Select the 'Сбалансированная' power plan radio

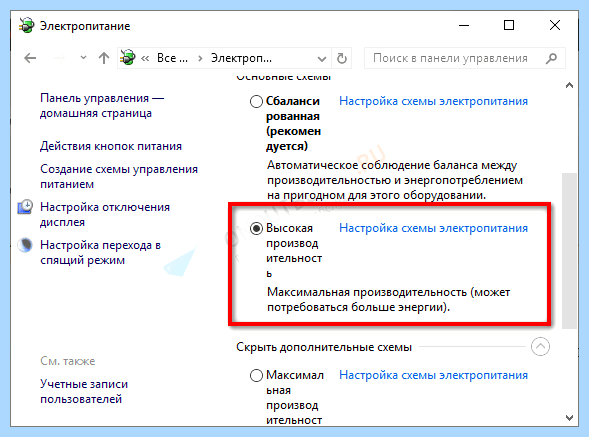(256, 101)
